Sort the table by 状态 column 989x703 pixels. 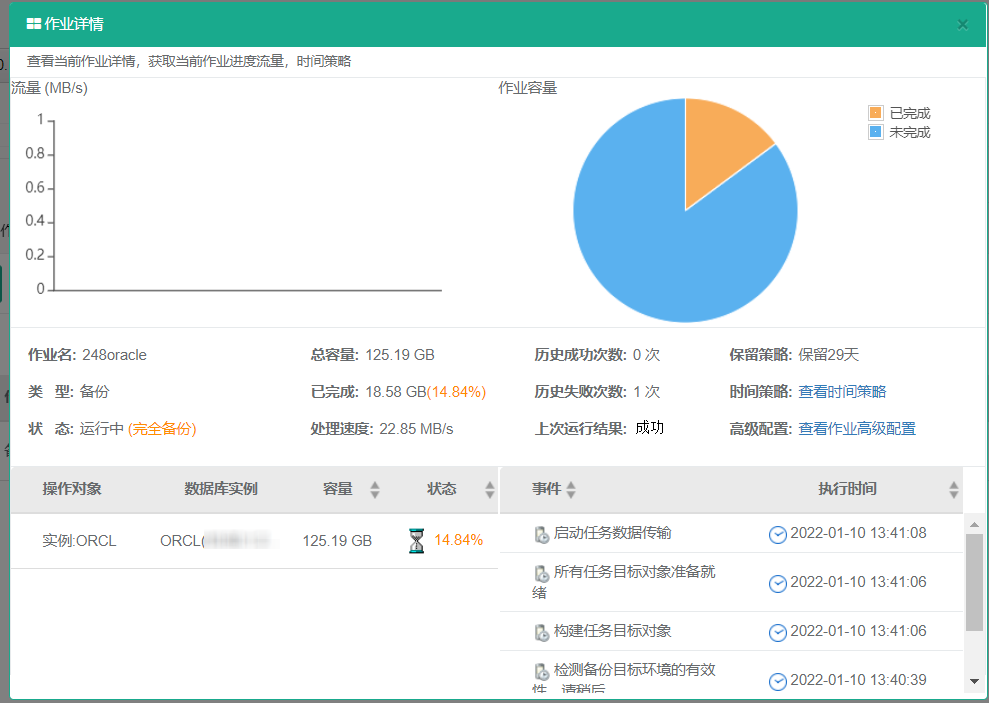[x=490, y=489]
